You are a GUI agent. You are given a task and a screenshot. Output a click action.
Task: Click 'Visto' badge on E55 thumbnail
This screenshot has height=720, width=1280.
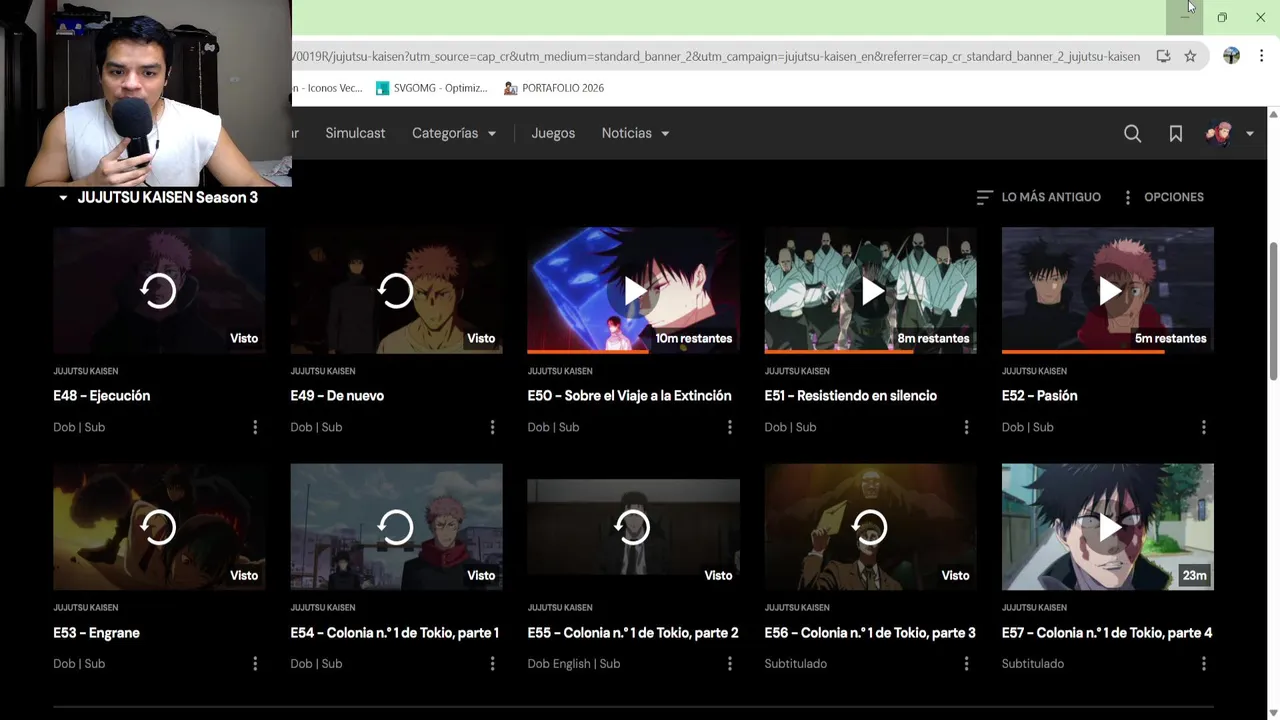click(718, 575)
